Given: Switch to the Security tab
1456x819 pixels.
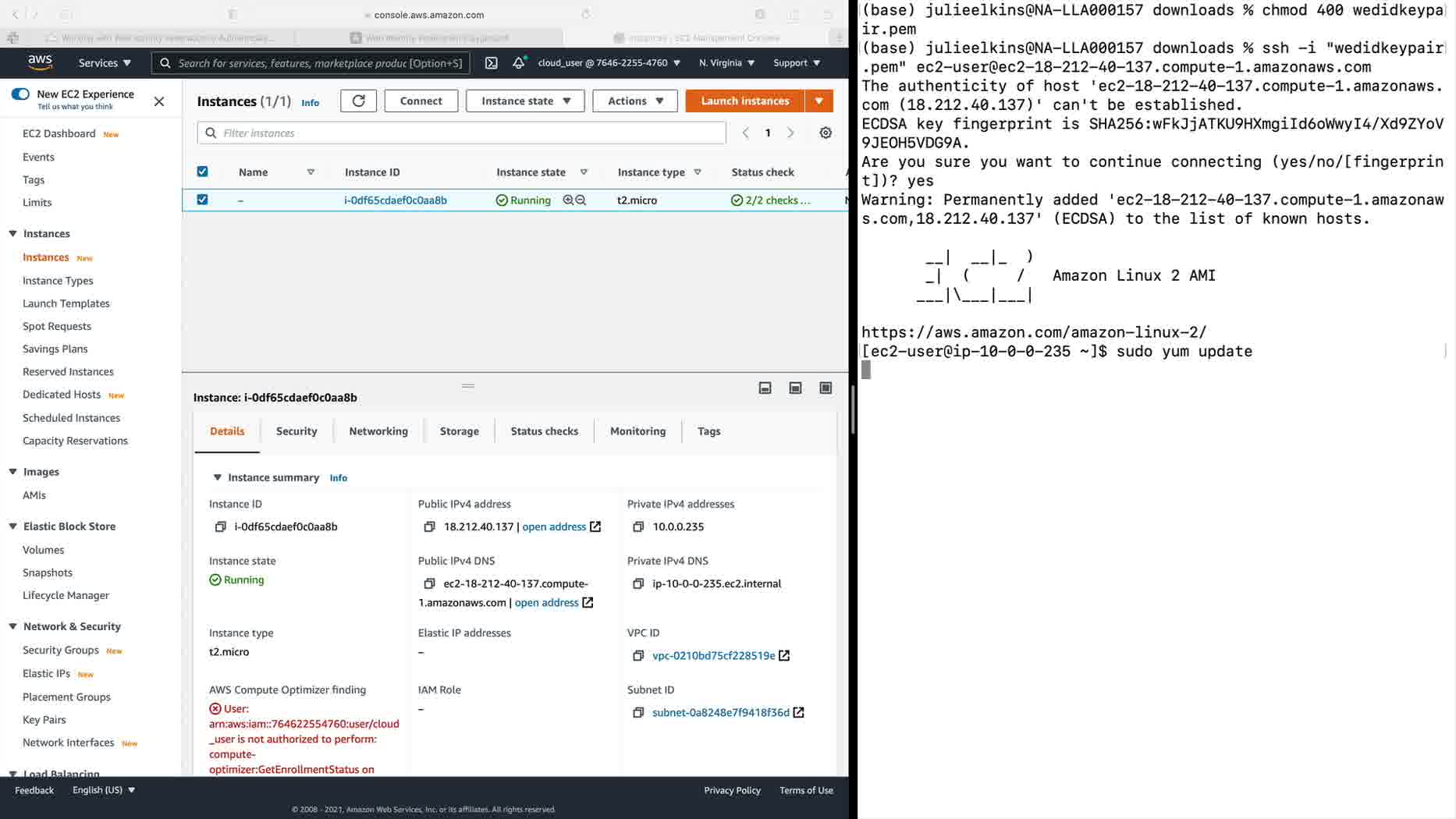Looking at the screenshot, I should 297,431.
